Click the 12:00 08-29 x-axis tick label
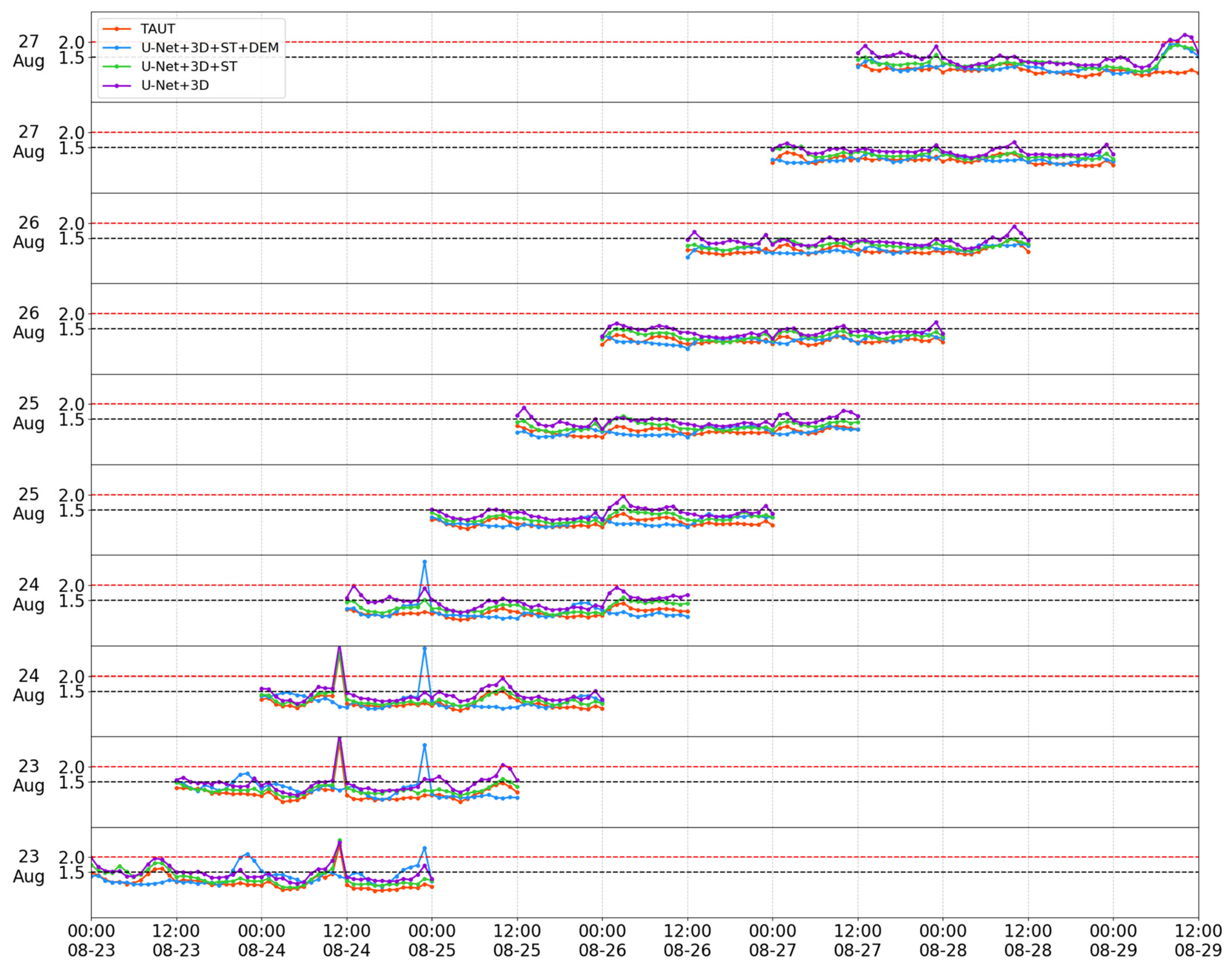This screenshot has height=972, width=1232. pyautogui.click(x=1198, y=940)
